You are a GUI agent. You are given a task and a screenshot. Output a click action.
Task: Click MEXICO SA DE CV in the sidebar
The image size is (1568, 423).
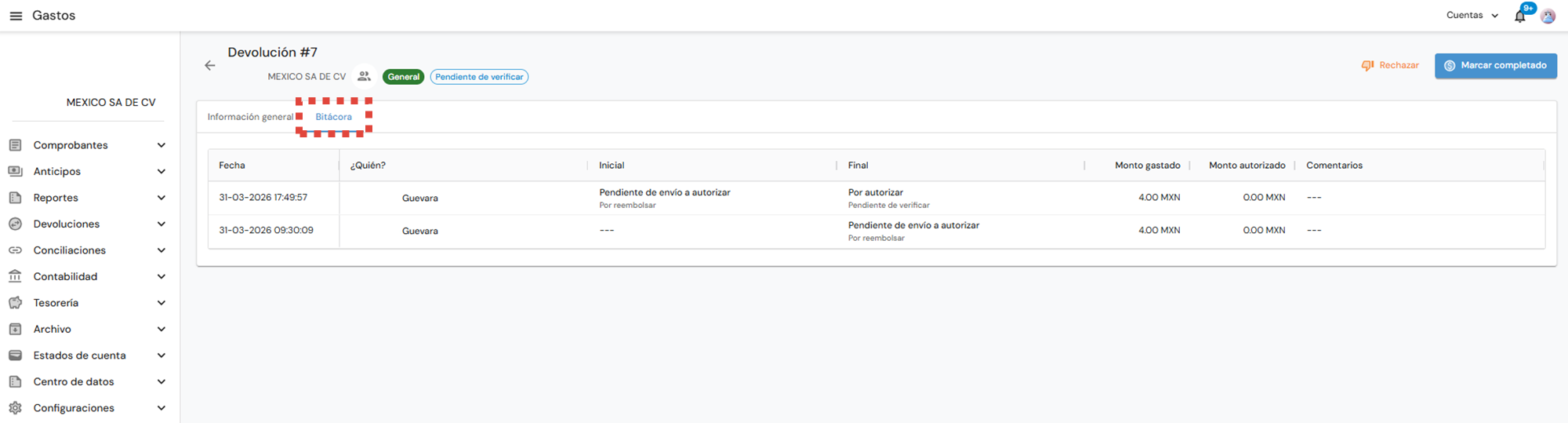point(111,103)
